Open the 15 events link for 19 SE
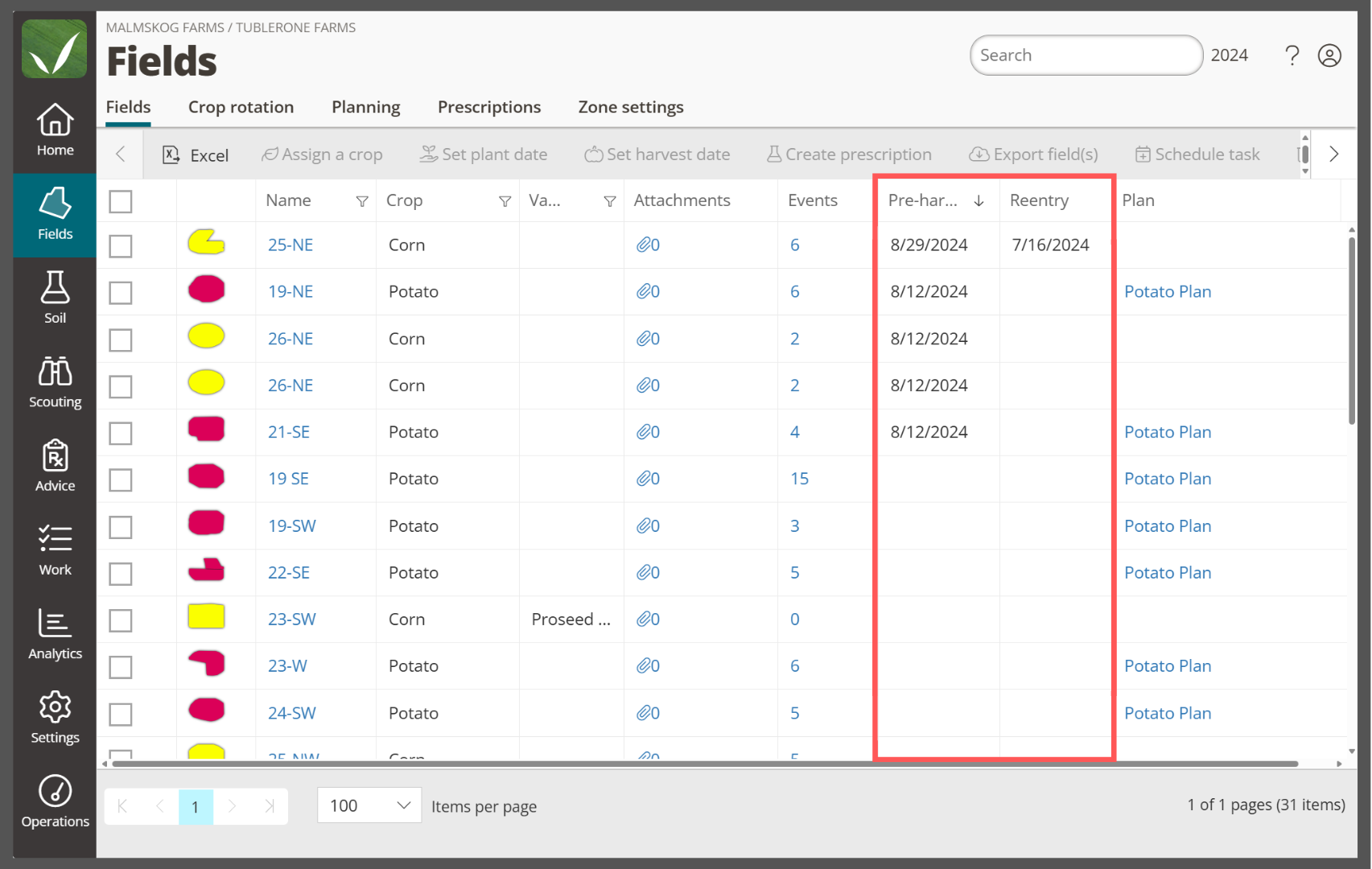The image size is (1372, 869). 799,479
